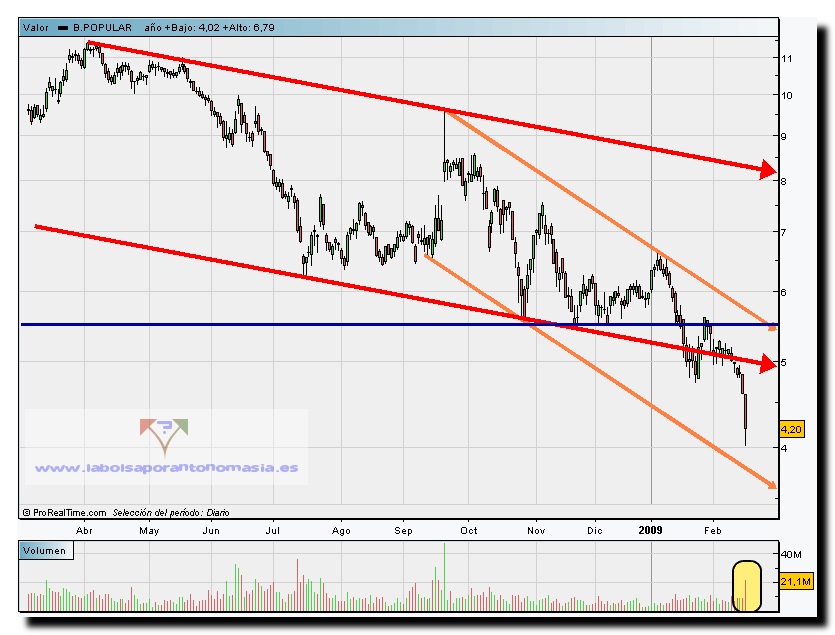This screenshot has height=635, width=835.
Task: Click the highlighted latest red volume bar
Action: [746, 595]
